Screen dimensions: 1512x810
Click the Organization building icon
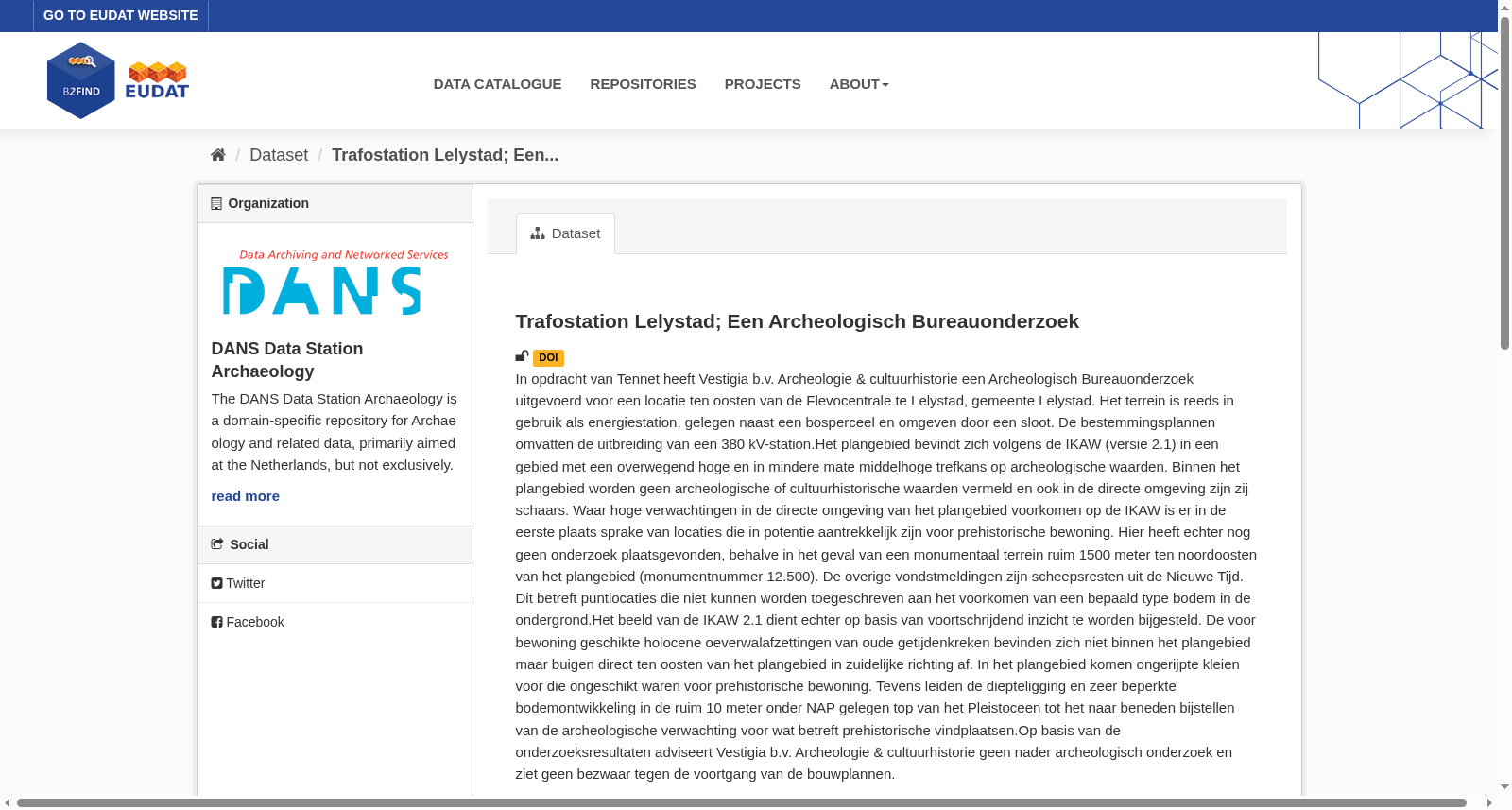216,203
